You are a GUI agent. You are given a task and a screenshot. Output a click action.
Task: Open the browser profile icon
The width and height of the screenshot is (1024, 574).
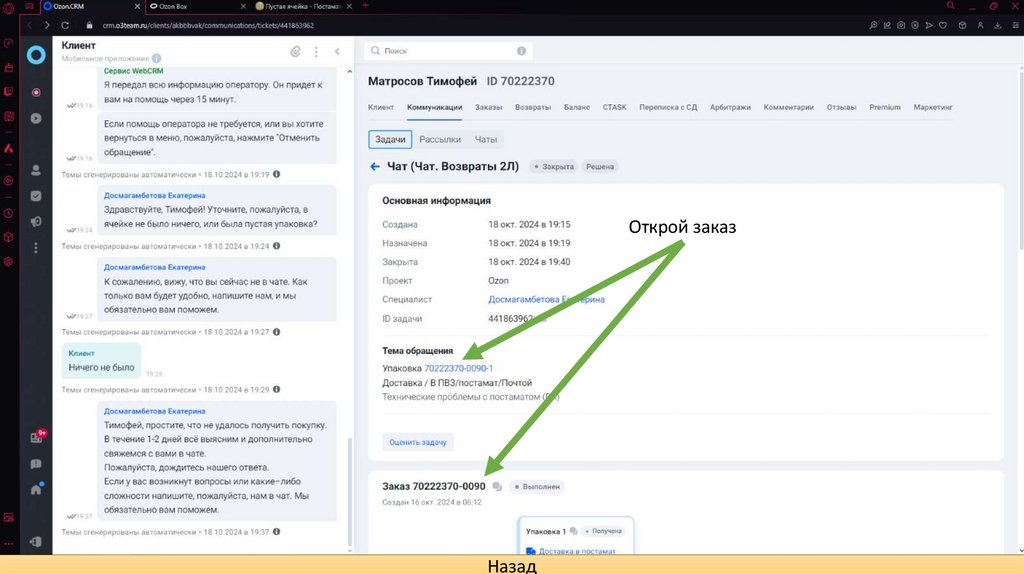click(x=980, y=25)
